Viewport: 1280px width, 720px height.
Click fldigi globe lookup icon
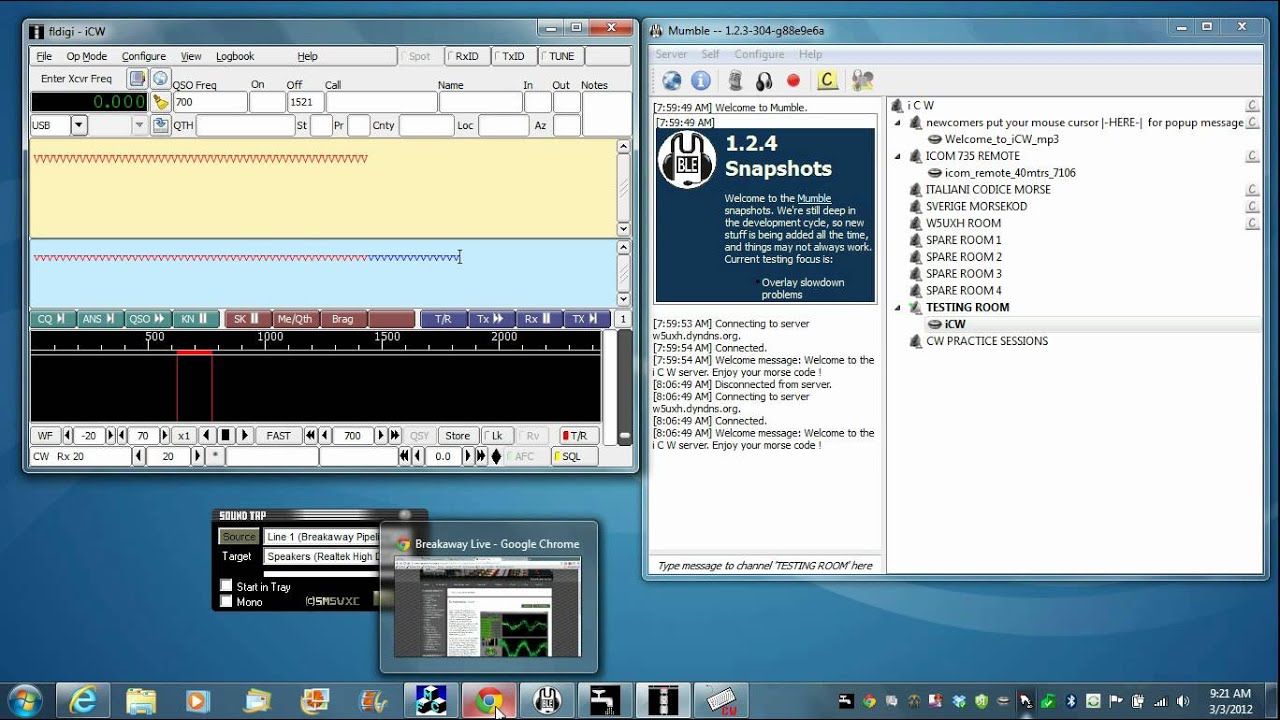(x=160, y=78)
